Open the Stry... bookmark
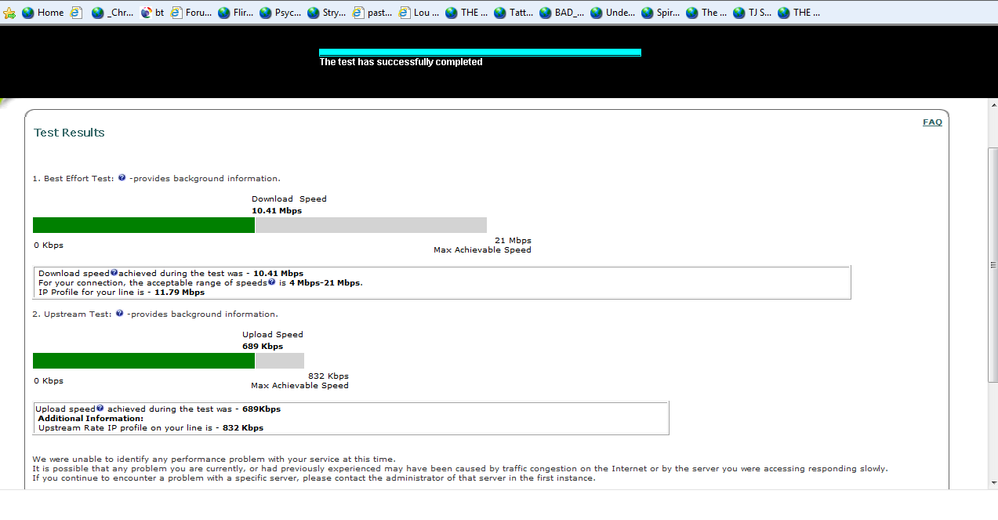This screenshot has height=520, width=998. pos(327,13)
